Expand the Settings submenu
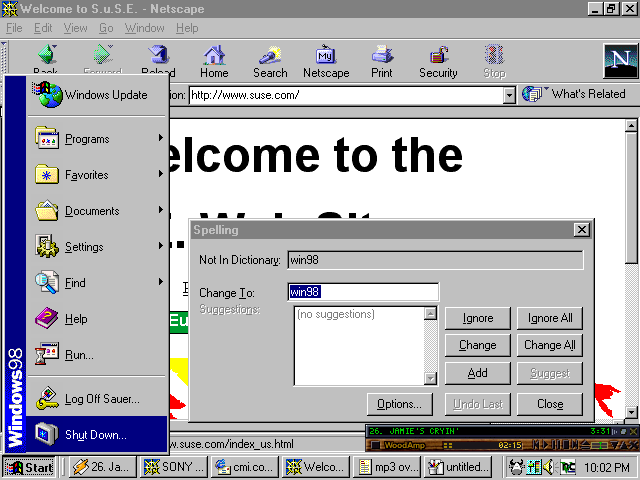Image resolution: width=640 pixels, height=480 pixels. coord(97,247)
